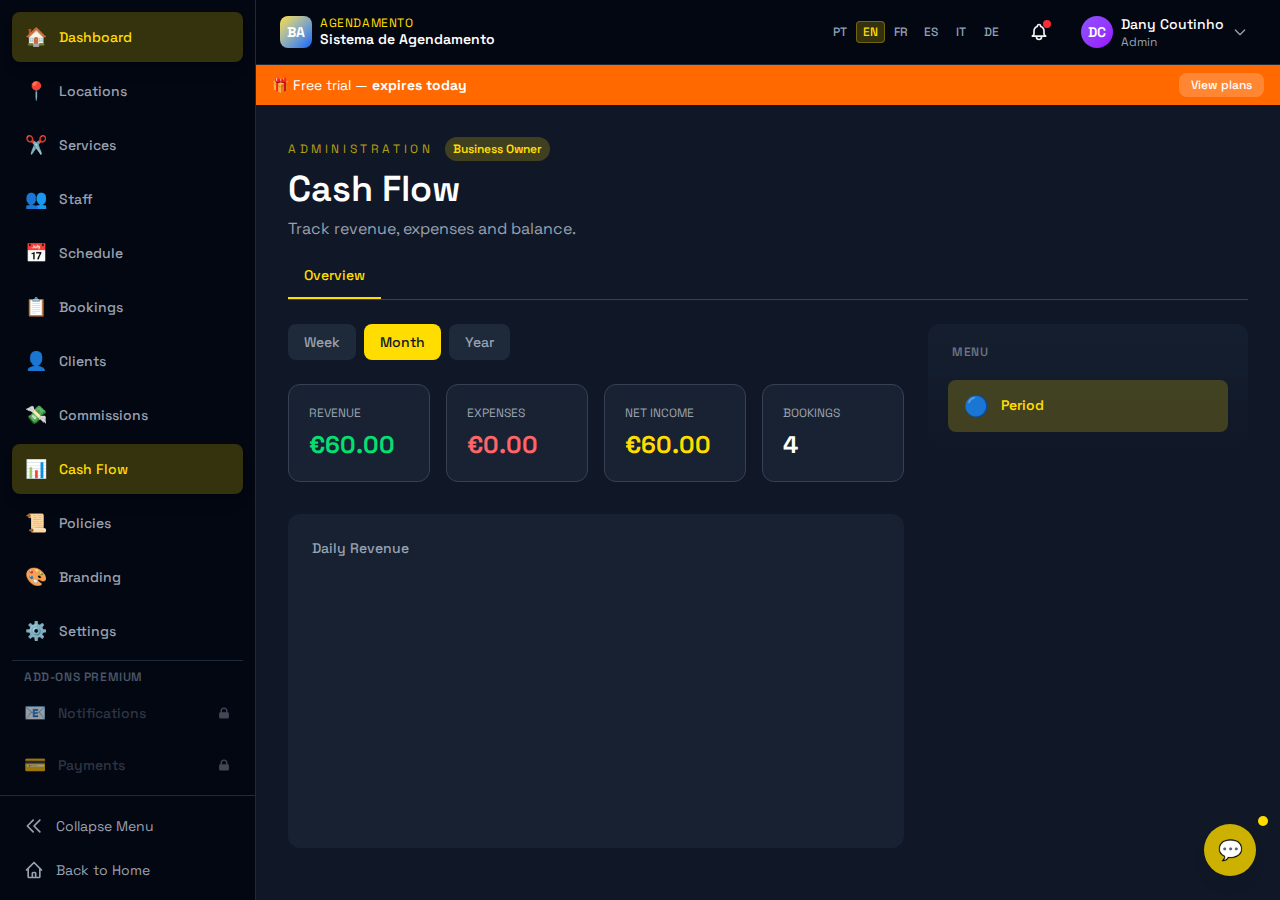Viewport: 1280px width, 900px height.
Task: Open the notifications bell
Action: pyautogui.click(x=1039, y=32)
